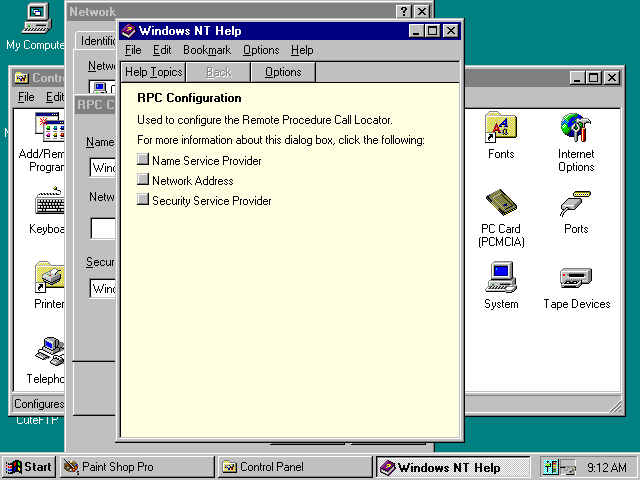
Task: Open the Fonts control panel icon
Action: [501, 128]
